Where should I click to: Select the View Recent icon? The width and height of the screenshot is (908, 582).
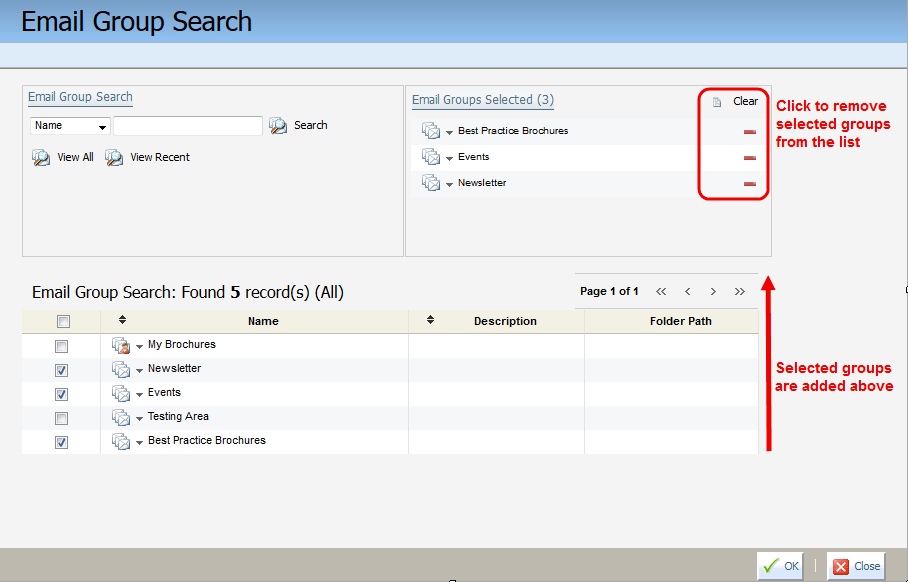click(115, 157)
